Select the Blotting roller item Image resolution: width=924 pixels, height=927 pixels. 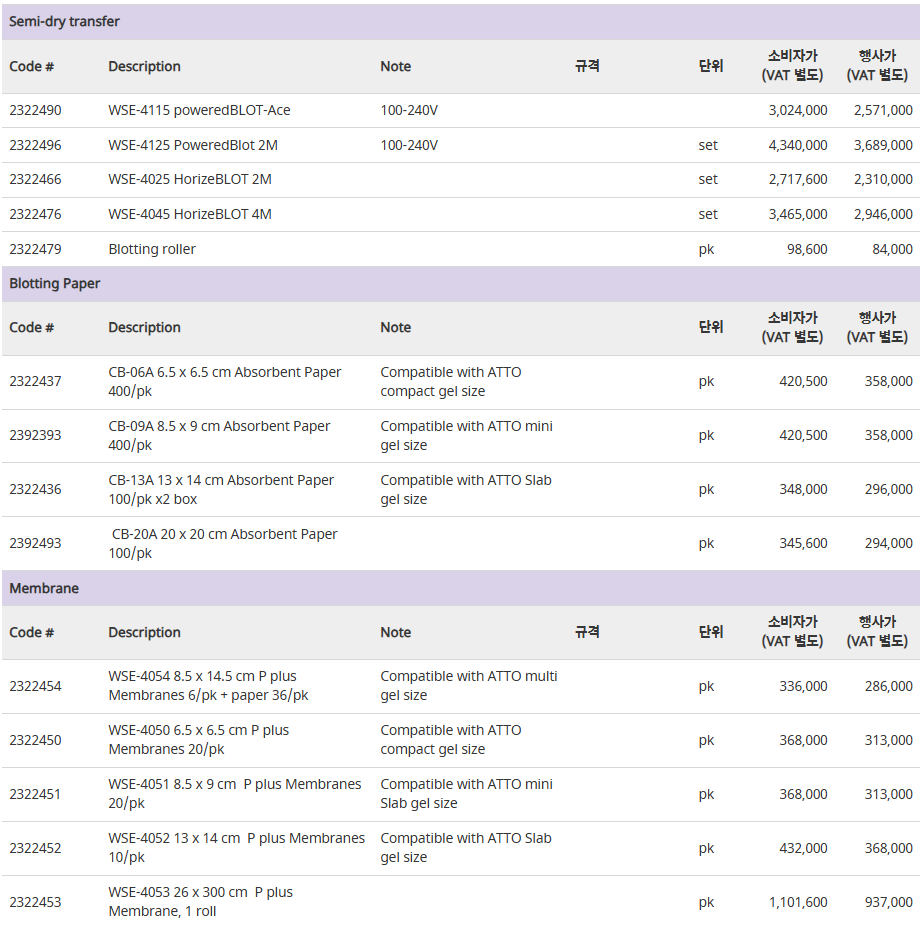click(x=152, y=249)
